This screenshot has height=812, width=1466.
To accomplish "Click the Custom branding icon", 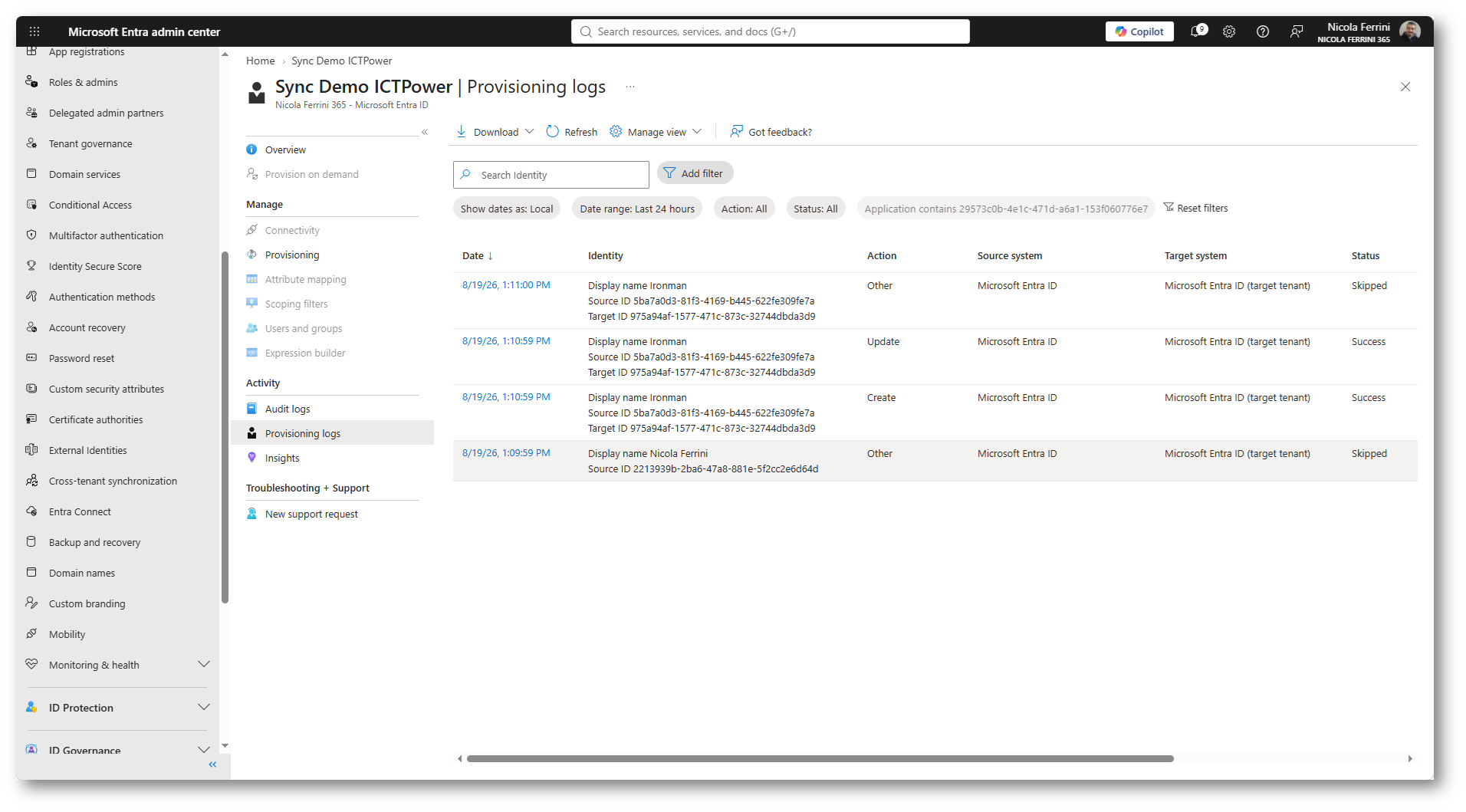I will [31, 603].
